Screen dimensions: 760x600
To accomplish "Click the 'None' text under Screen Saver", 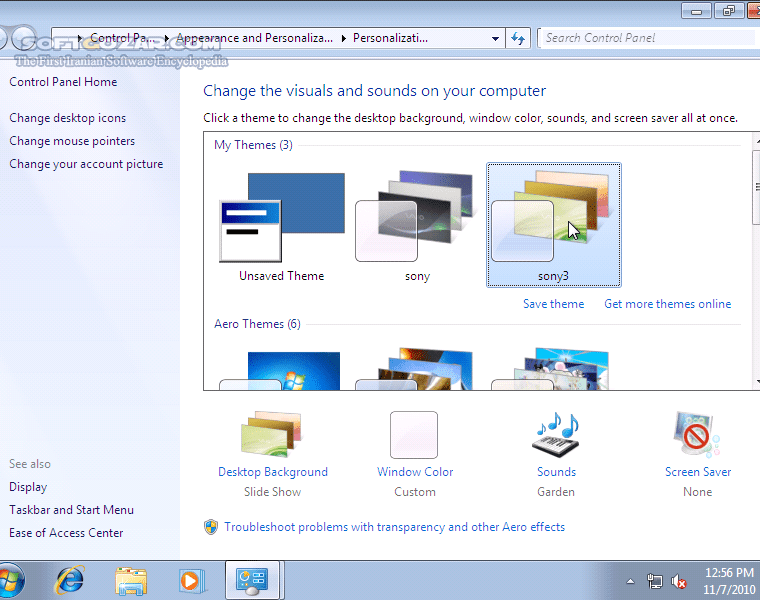I will click(x=697, y=492).
